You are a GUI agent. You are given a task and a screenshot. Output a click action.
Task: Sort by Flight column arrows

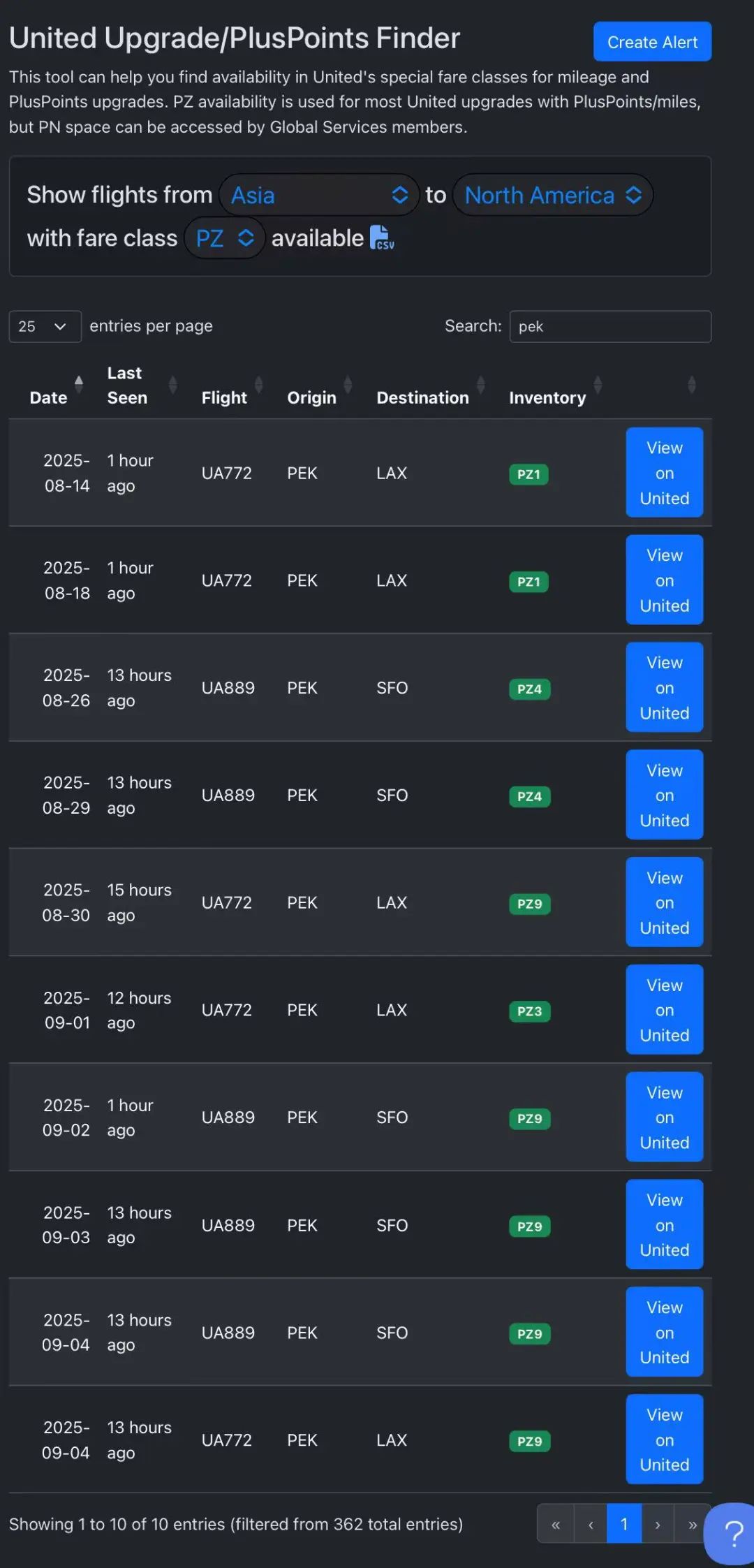tap(259, 384)
